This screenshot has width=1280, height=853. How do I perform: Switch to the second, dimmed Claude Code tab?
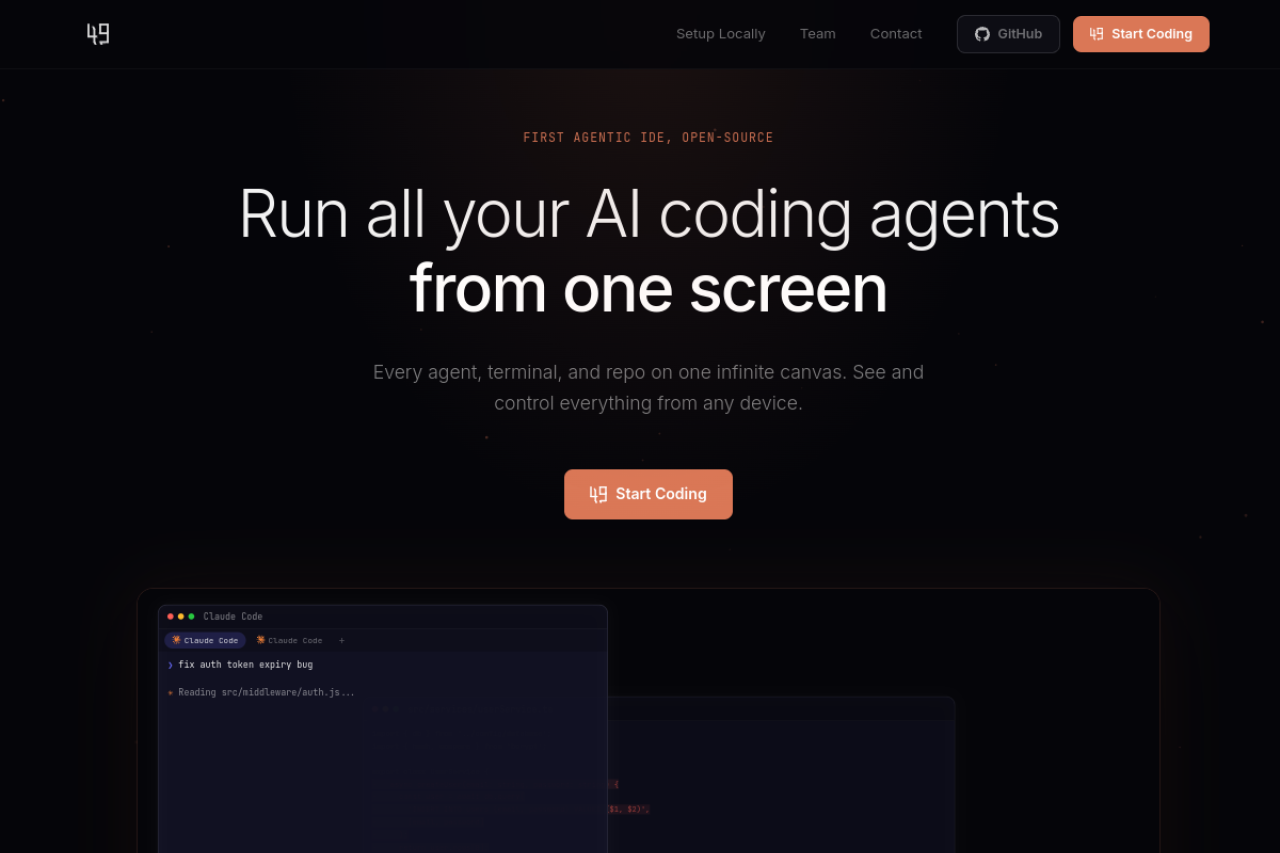289,640
